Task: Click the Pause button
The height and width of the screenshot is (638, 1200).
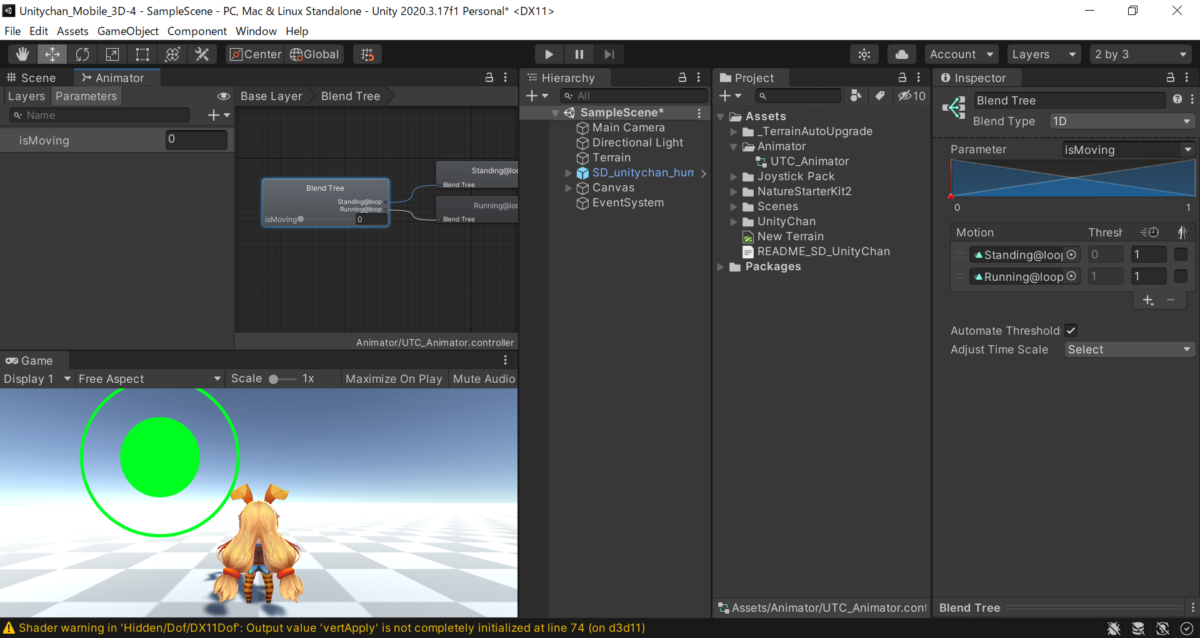Action: pos(579,54)
